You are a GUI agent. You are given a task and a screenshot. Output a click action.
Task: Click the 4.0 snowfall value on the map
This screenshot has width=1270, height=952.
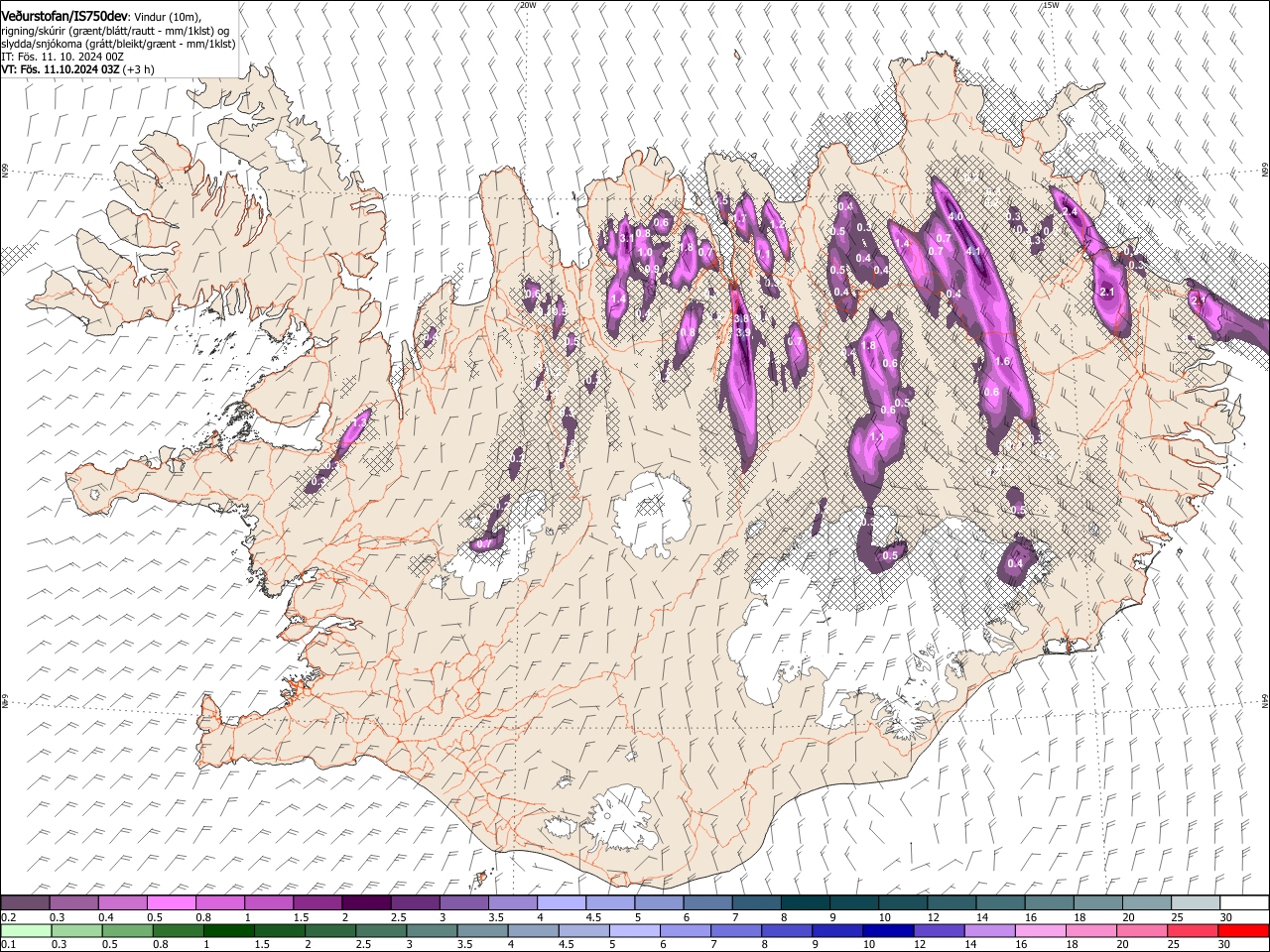click(955, 216)
